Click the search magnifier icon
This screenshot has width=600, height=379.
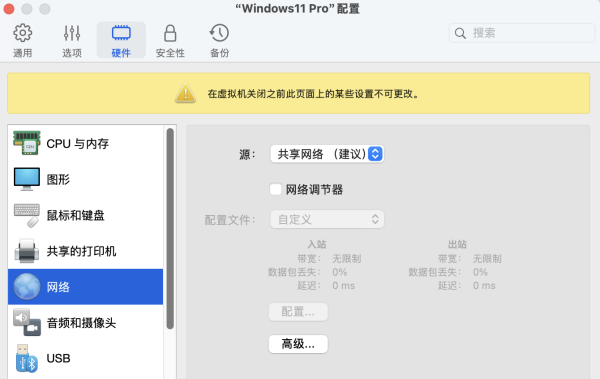pos(460,33)
